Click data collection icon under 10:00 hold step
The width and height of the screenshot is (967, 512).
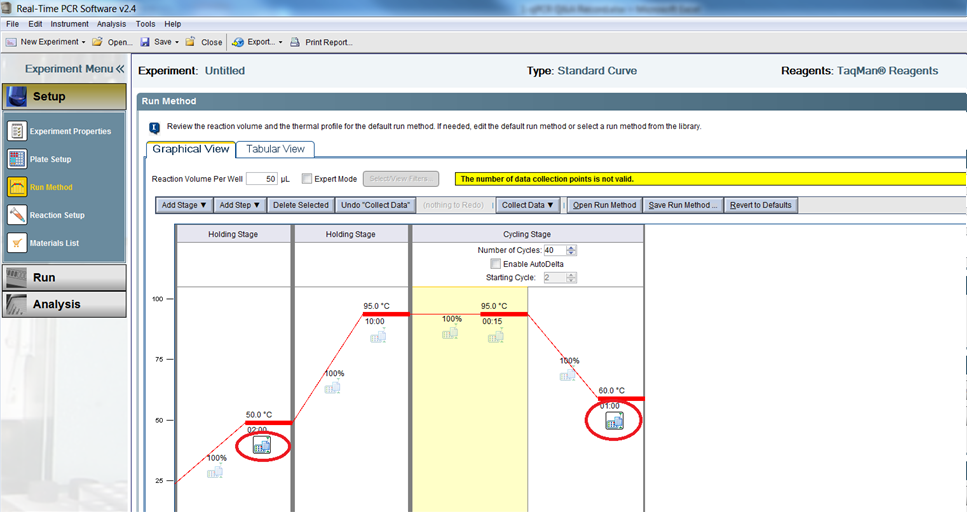tap(378, 336)
